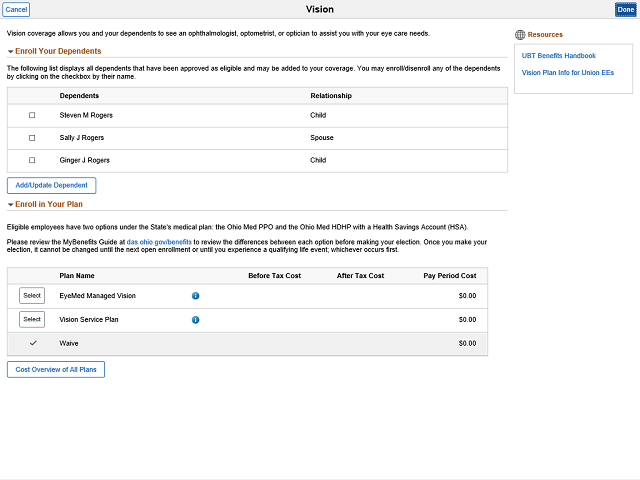The height and width of the screenshot is (480, 640).
Task: Click the Waive plan row
Action: click(247, 344)
